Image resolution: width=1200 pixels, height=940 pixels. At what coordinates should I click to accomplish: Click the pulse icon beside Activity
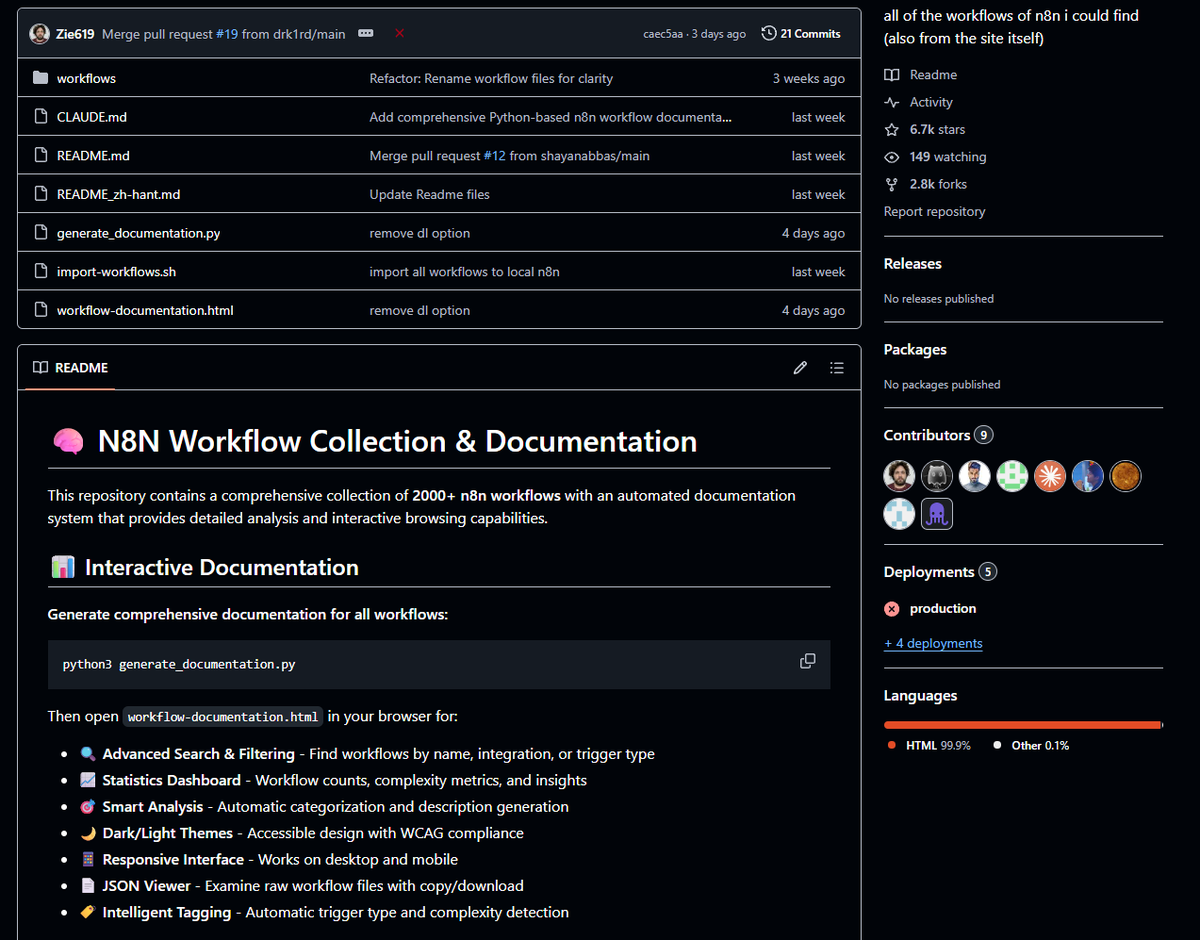click(x=892, y=102)
